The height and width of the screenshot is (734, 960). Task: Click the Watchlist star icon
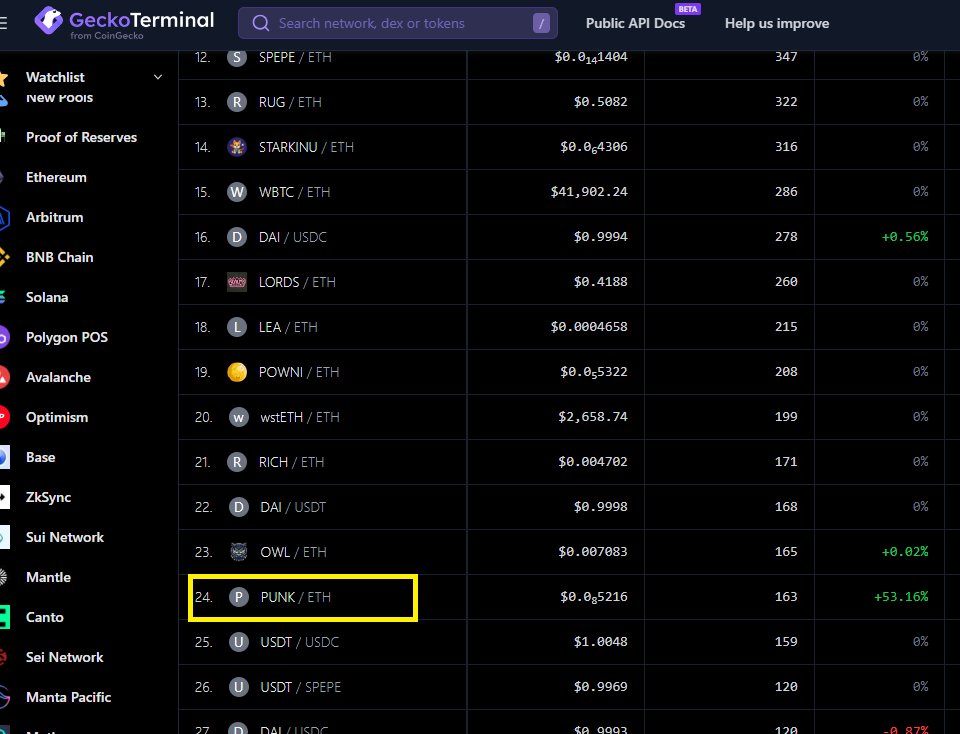click(3, 78)
